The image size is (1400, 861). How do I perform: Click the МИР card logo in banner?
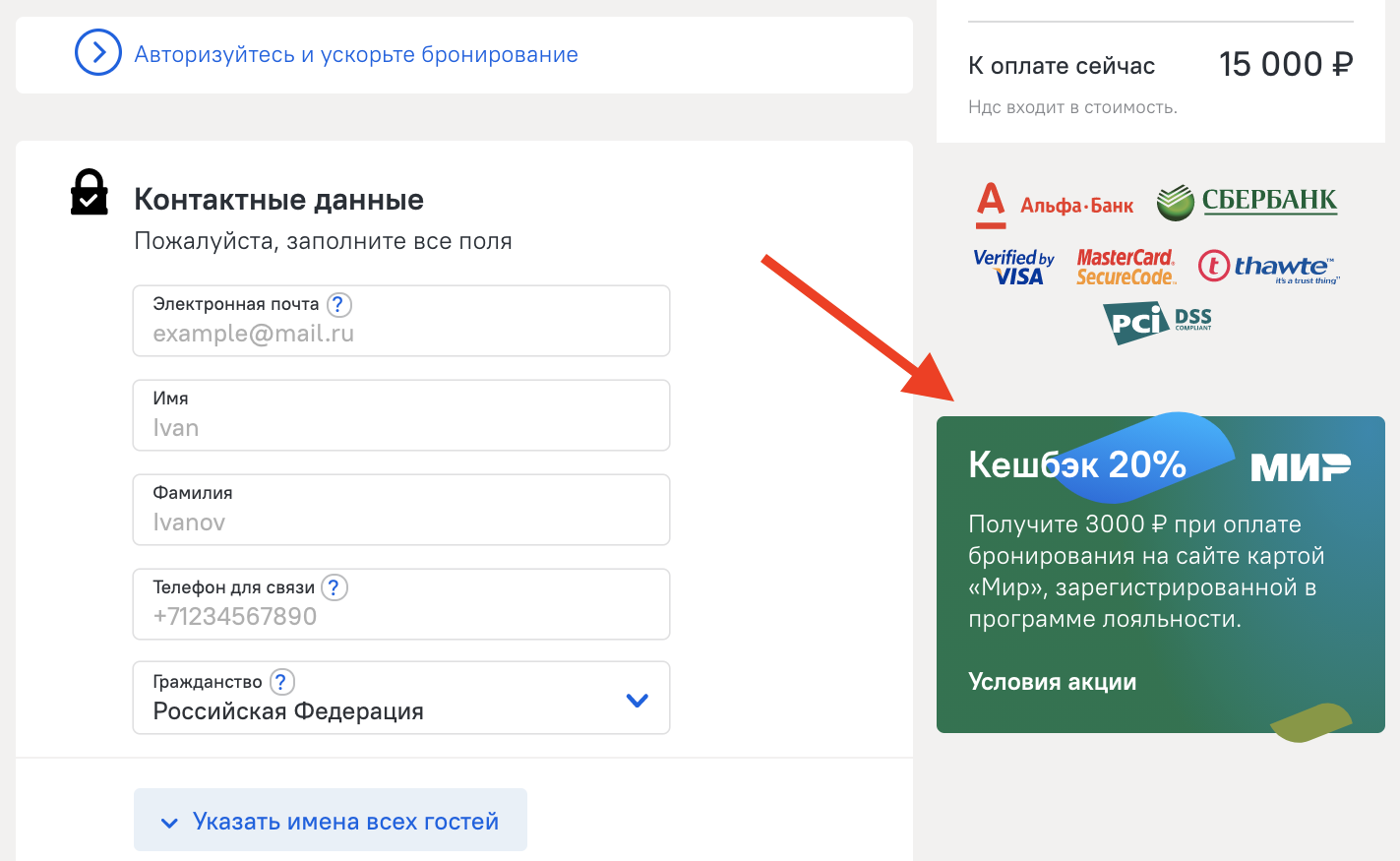tap(1300, 466)
